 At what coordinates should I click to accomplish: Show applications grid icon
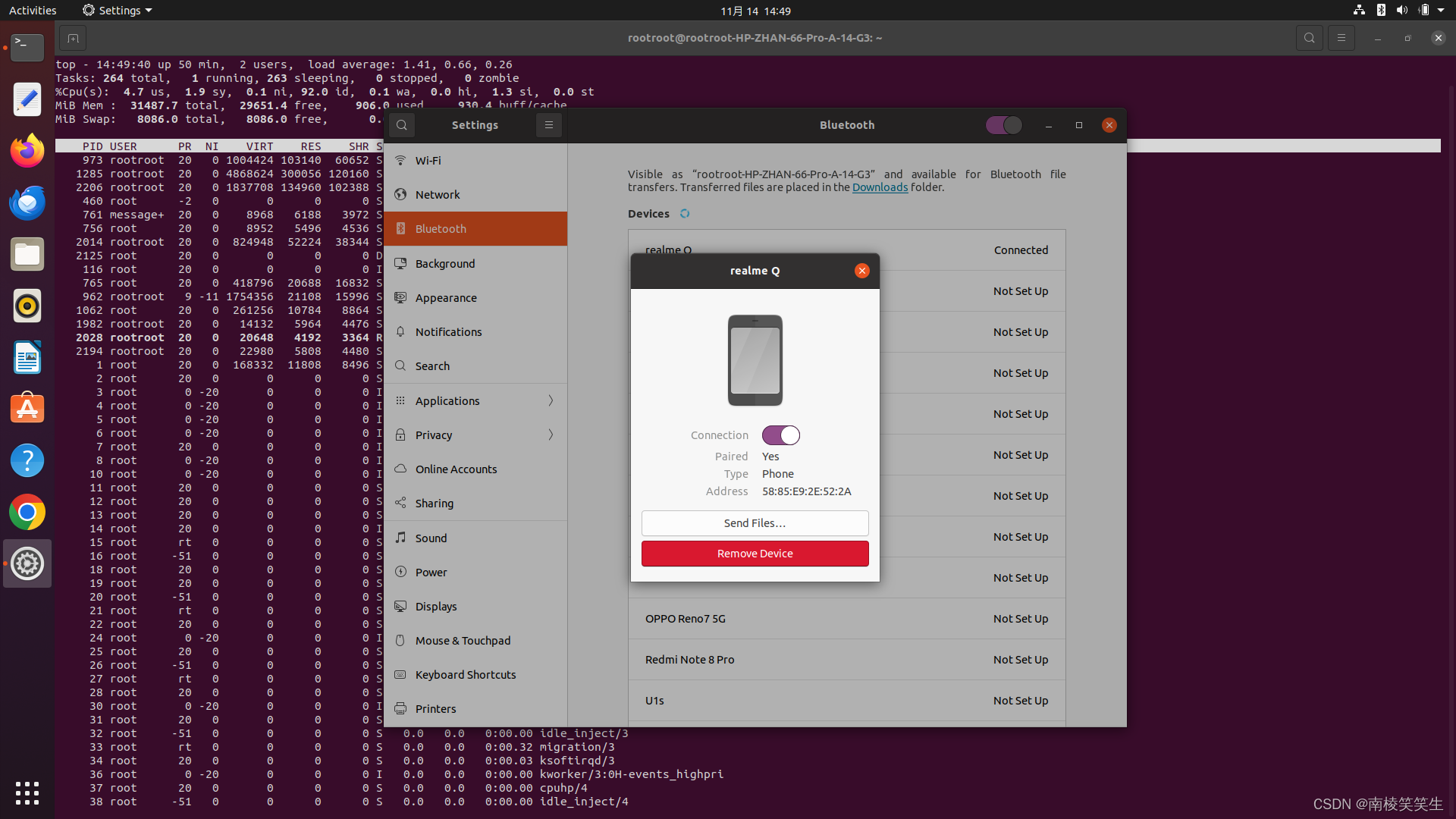(x=27, y=792)
